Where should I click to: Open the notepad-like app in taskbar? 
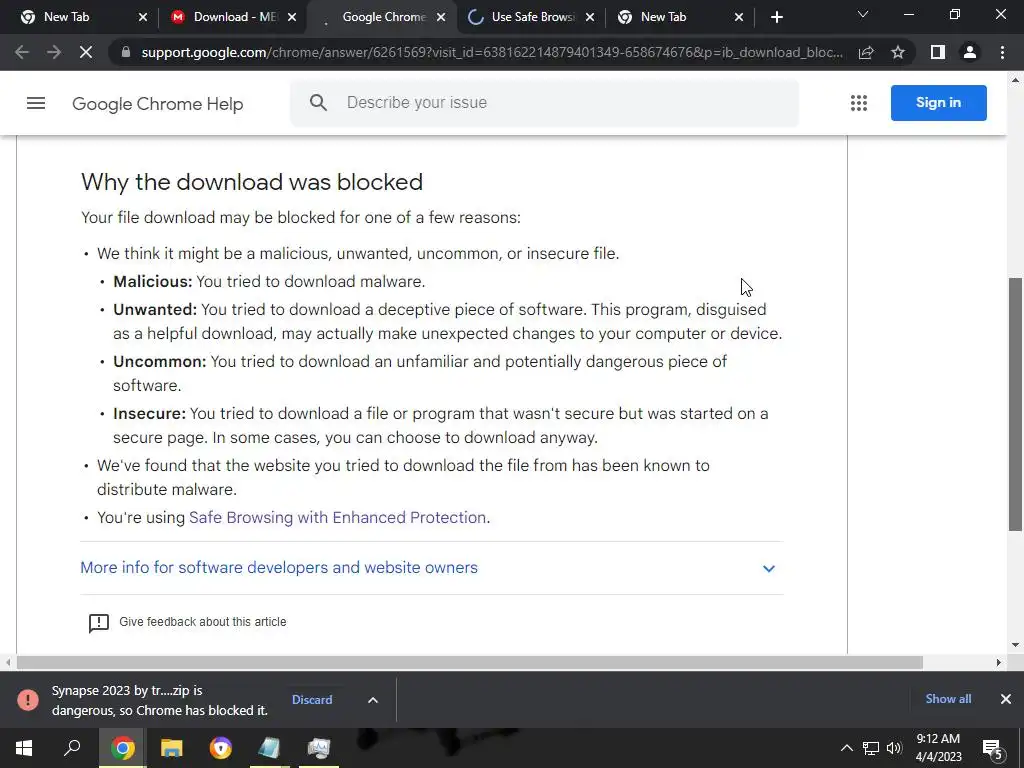click(269, 748)
